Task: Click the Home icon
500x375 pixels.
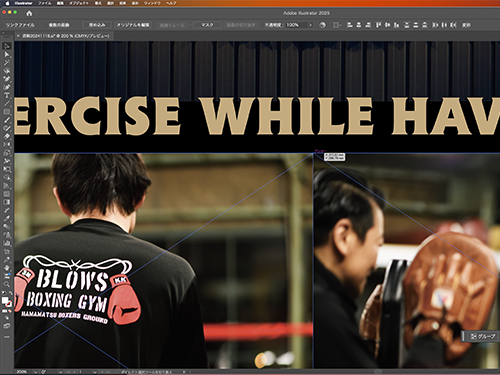Action: [x=29, y=13]
